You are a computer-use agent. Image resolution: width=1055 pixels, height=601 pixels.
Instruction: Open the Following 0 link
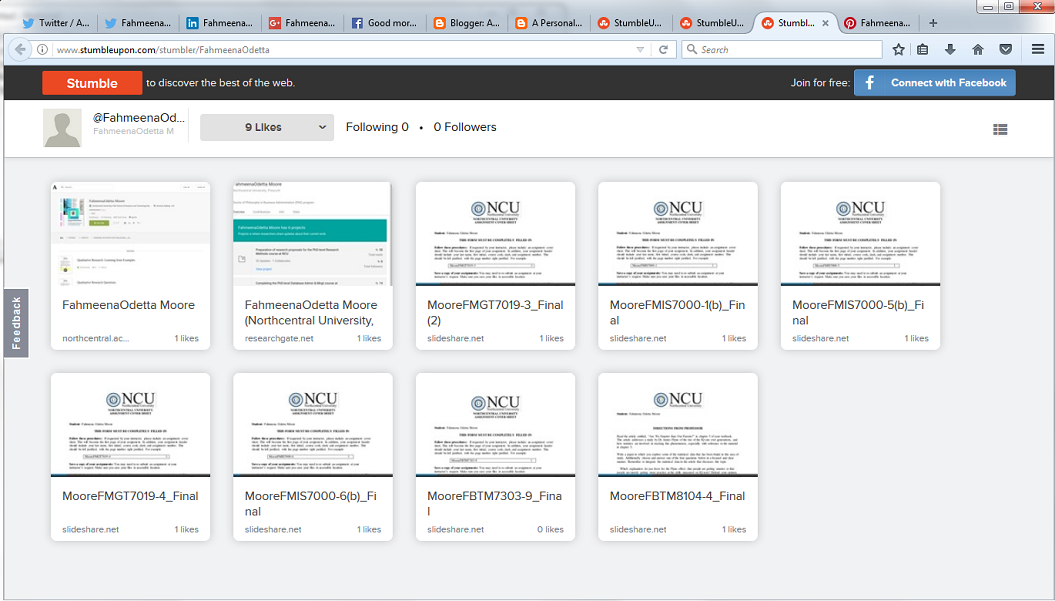pos(377,127)
